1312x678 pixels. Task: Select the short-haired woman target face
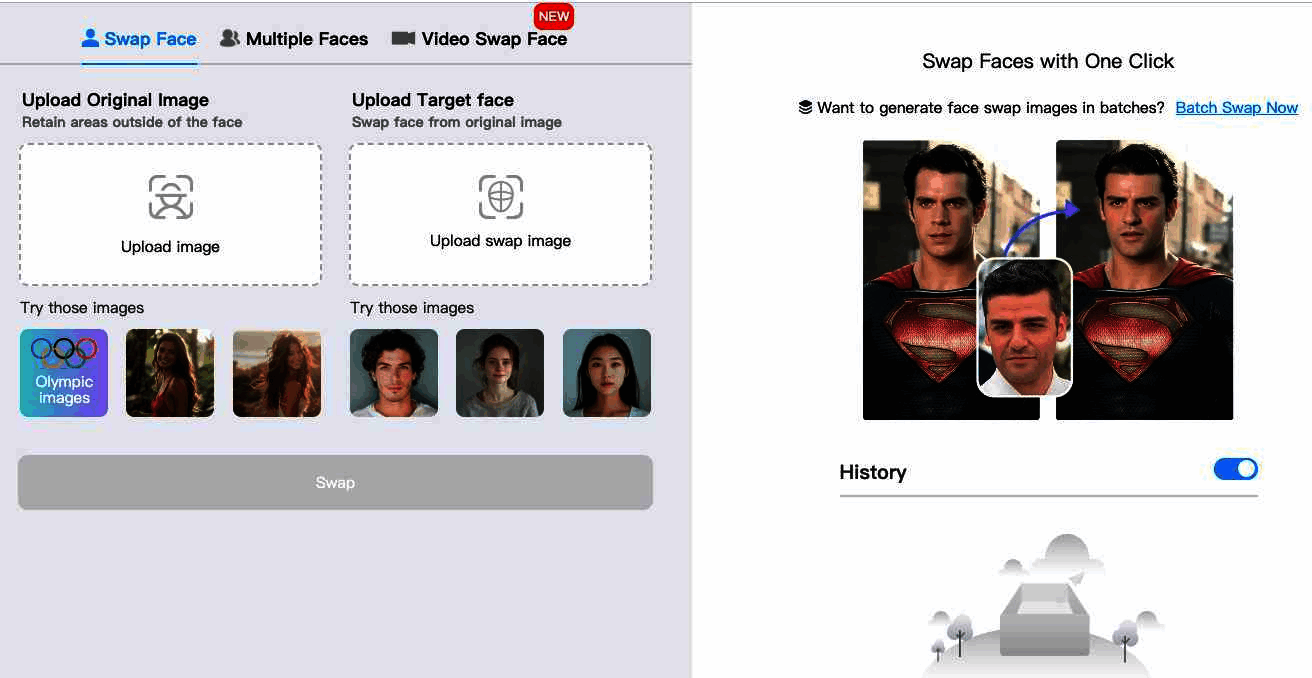500,373
